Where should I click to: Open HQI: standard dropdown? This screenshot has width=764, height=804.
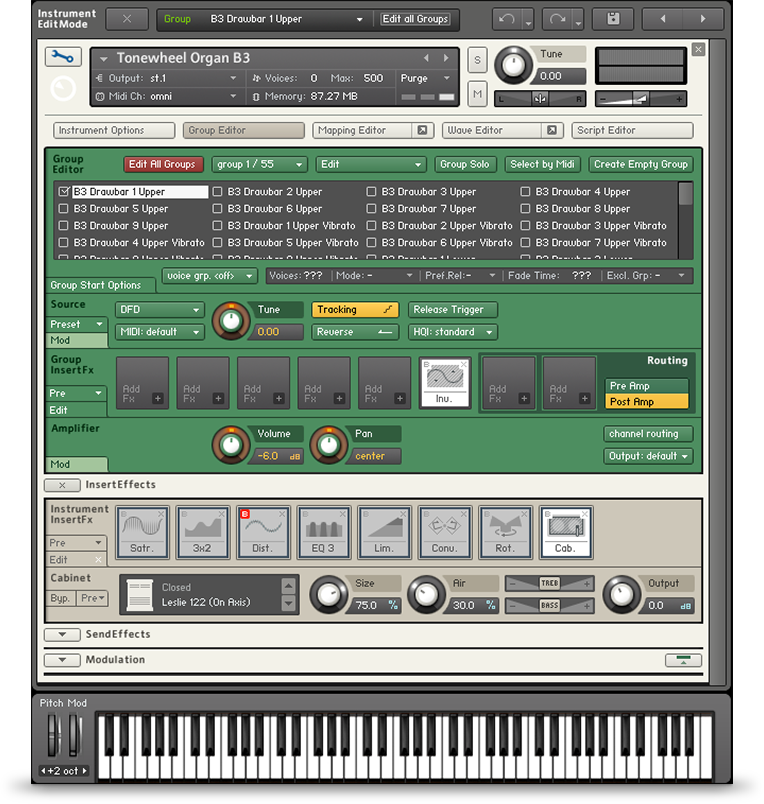(452, 332)
